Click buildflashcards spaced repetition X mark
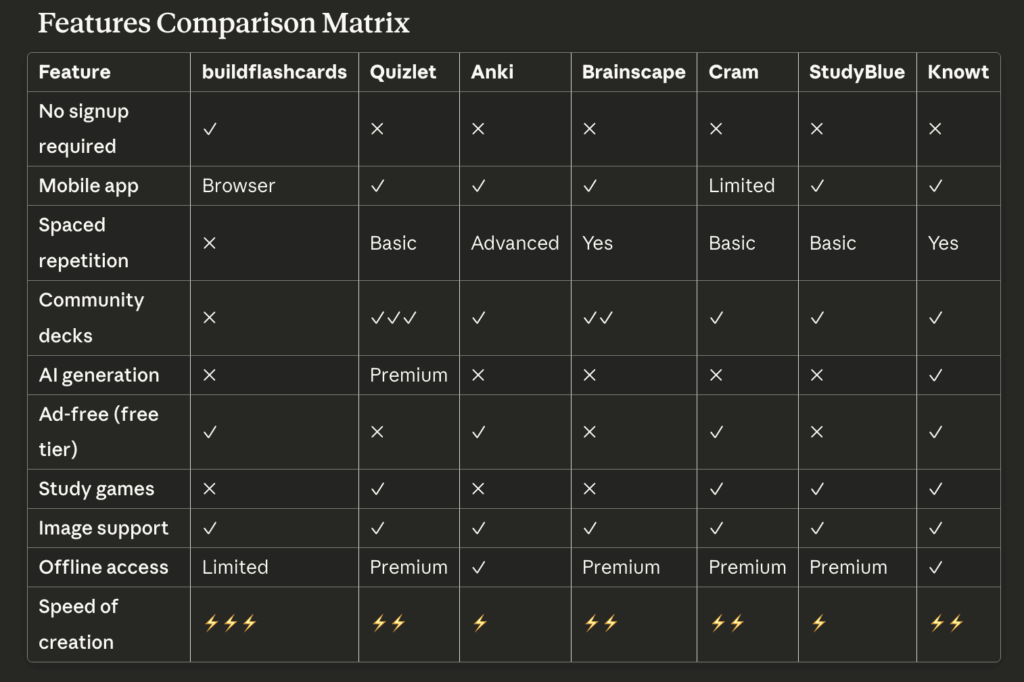 (210, 243)
